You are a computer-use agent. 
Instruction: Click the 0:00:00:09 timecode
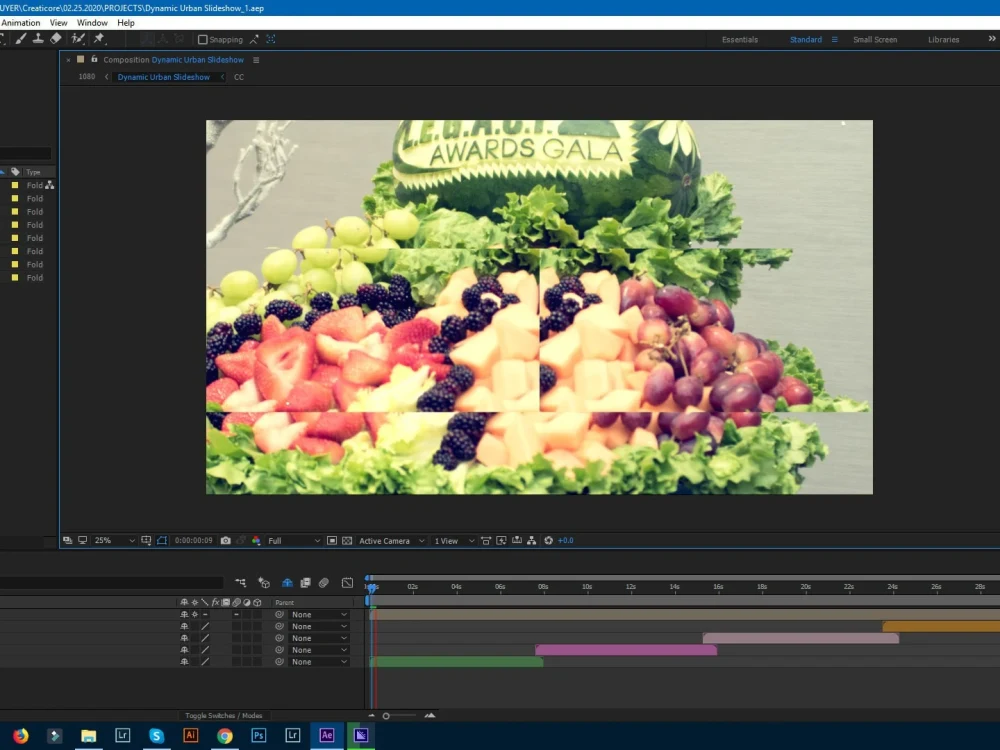click(x=193, y=540)
